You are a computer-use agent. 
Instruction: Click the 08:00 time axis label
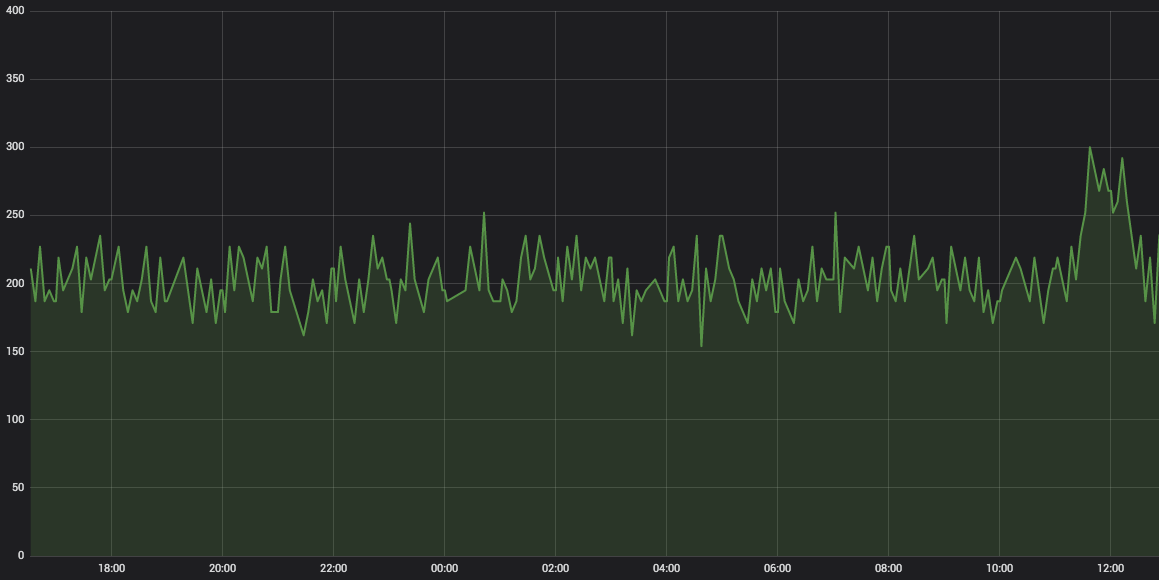pyautogui.click(x=888, y=568)
